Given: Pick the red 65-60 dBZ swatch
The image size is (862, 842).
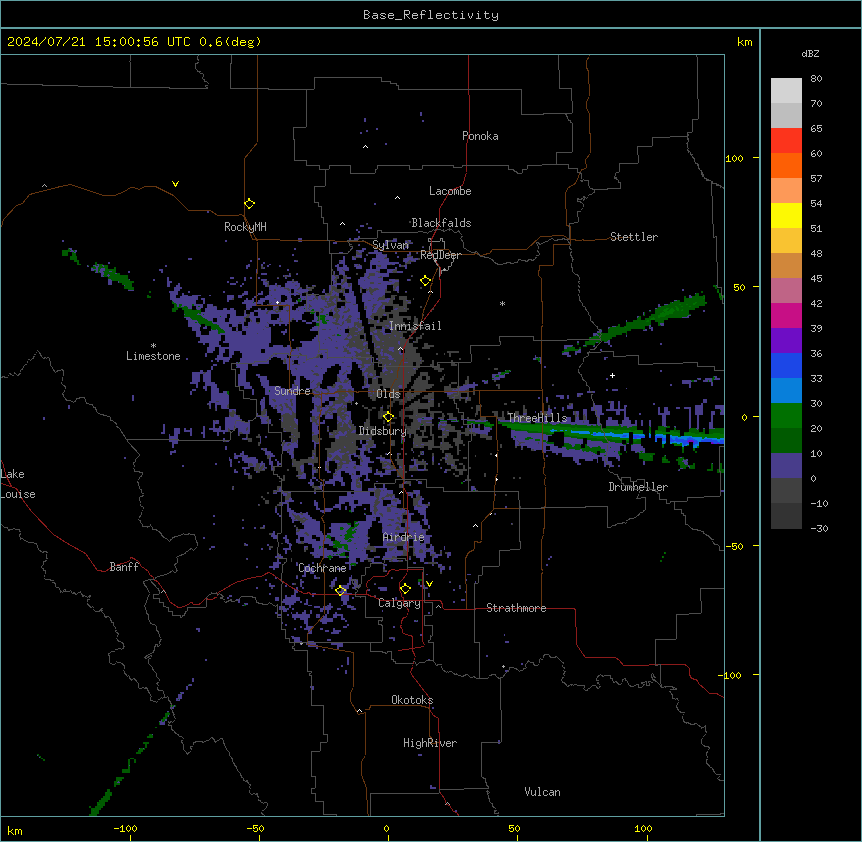Looking at the screenshot, I should [786, 141].
